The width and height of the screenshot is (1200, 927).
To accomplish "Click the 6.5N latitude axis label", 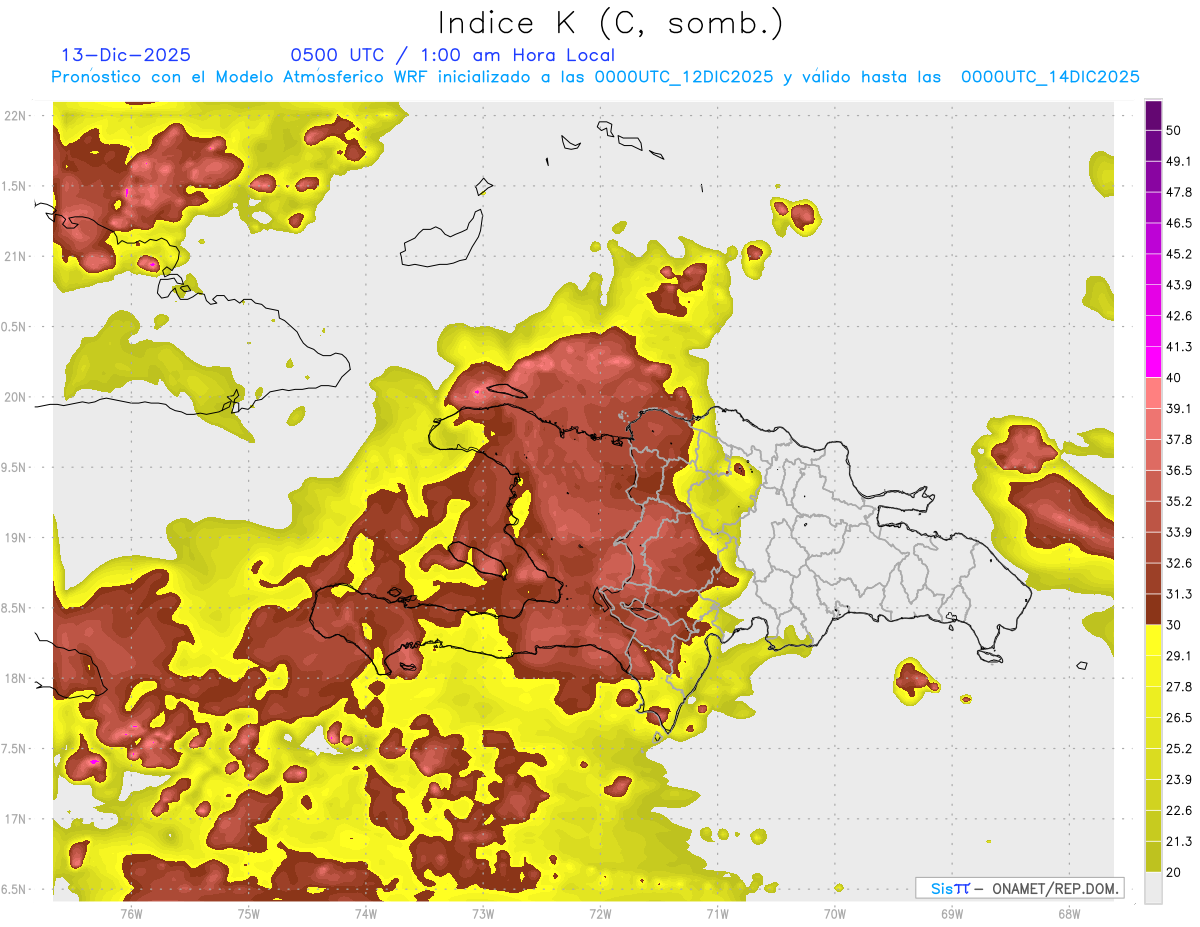I will pyautogui.click(x=14, y=890).
